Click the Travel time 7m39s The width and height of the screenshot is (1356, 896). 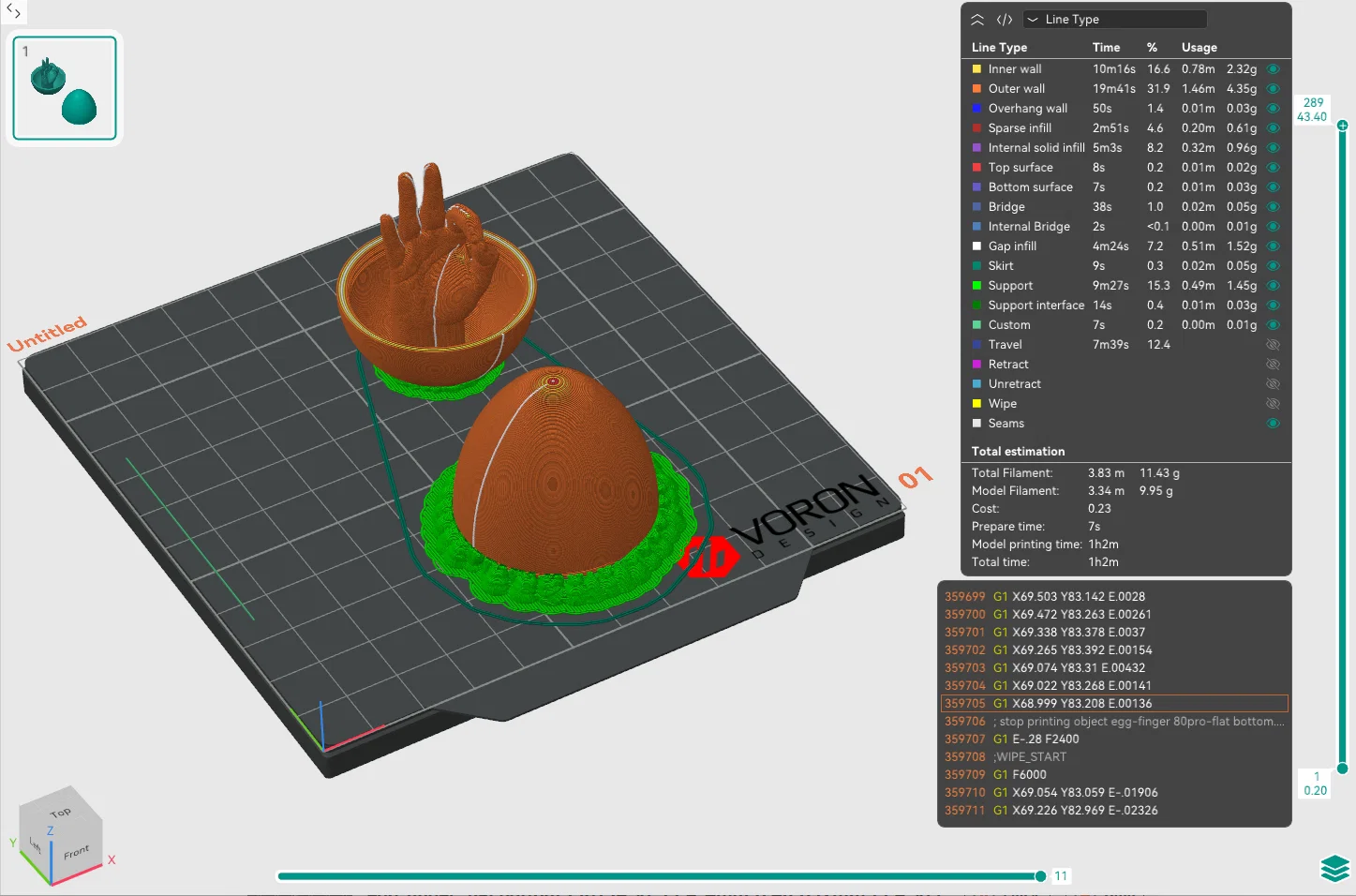click(x=1110, y=345)
